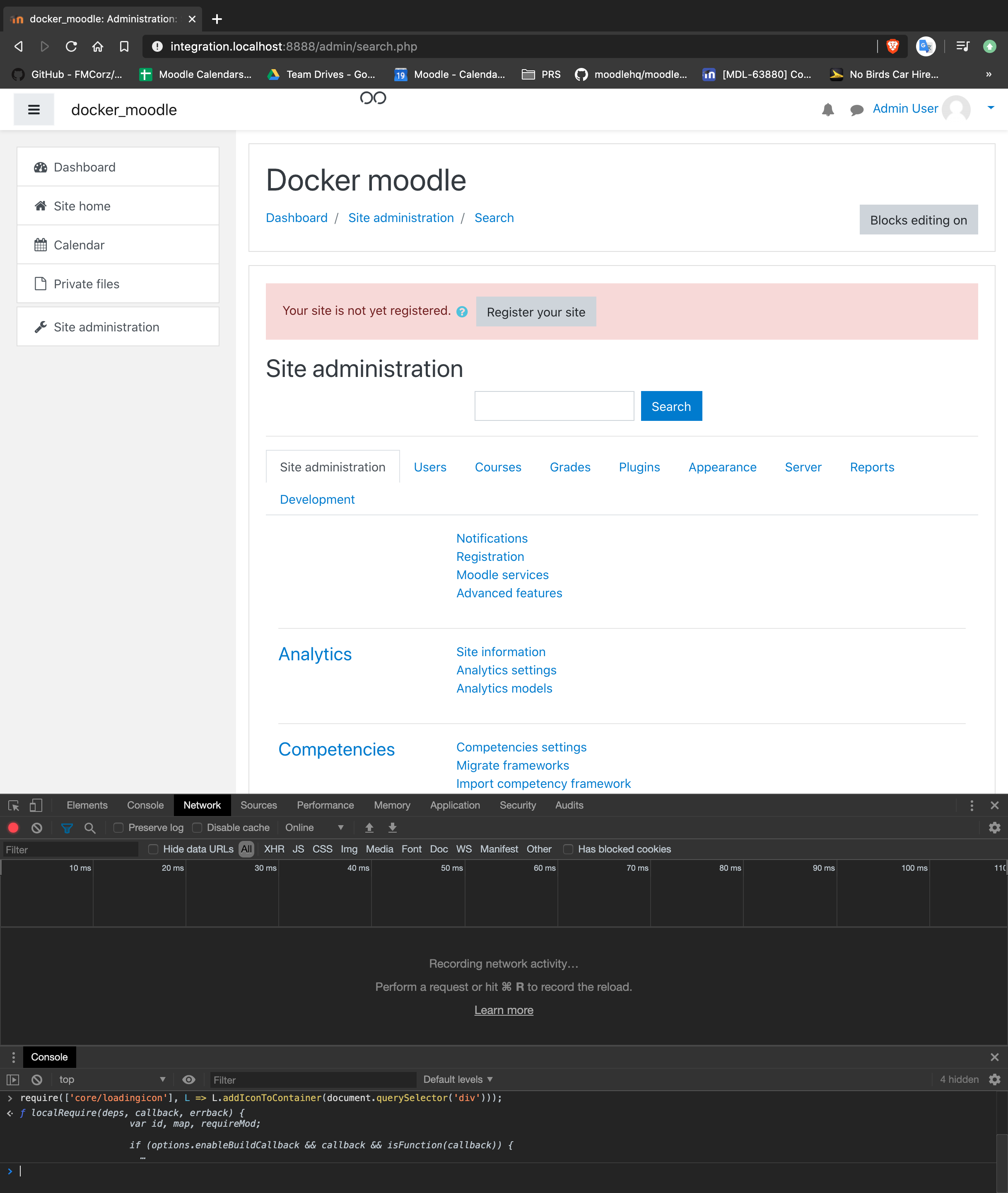Open DevTools three-dot customize menu
This screenshot has width=1008, height=1193.
coord(972,805)
